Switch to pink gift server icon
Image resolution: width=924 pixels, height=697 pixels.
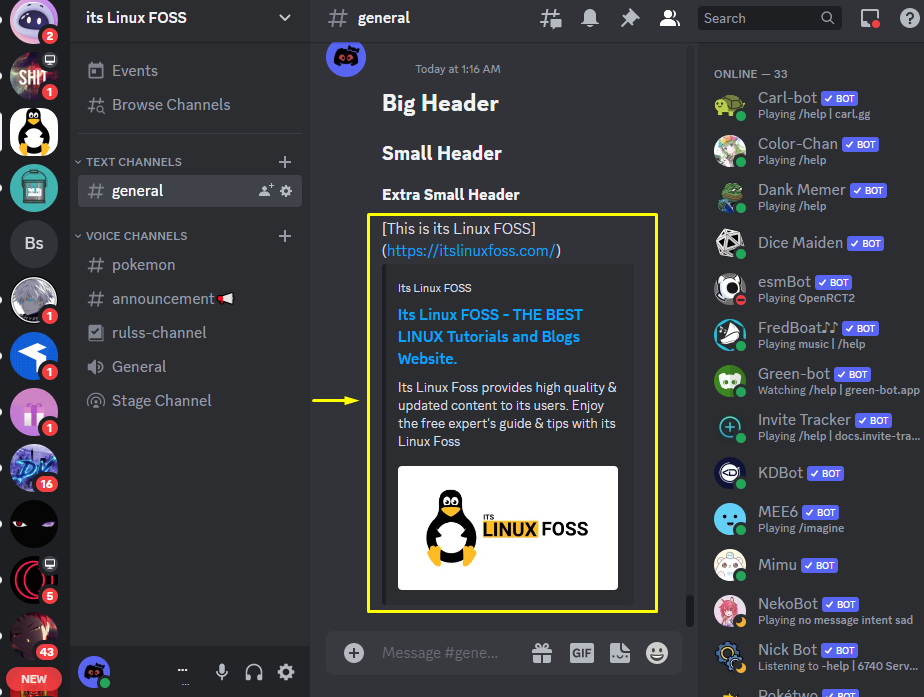[34, 412]
